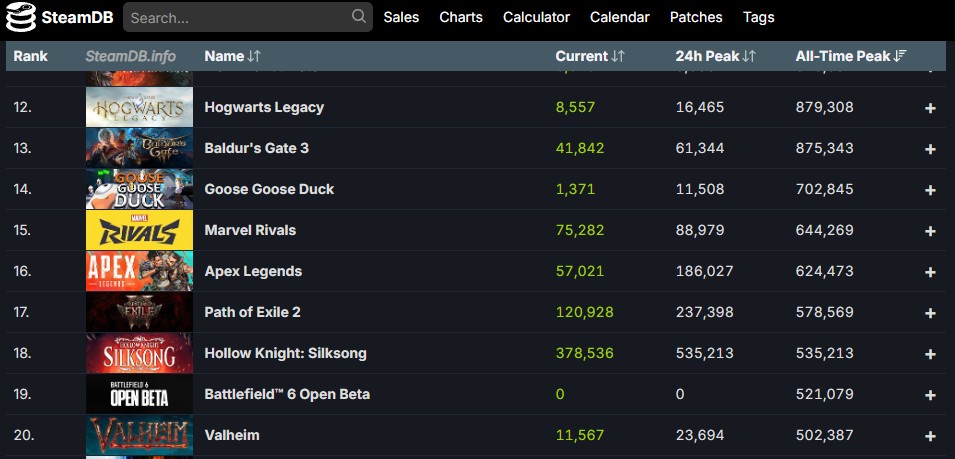Sort table by 24h Peak column
955x459 pixels.
coord(716,56)
